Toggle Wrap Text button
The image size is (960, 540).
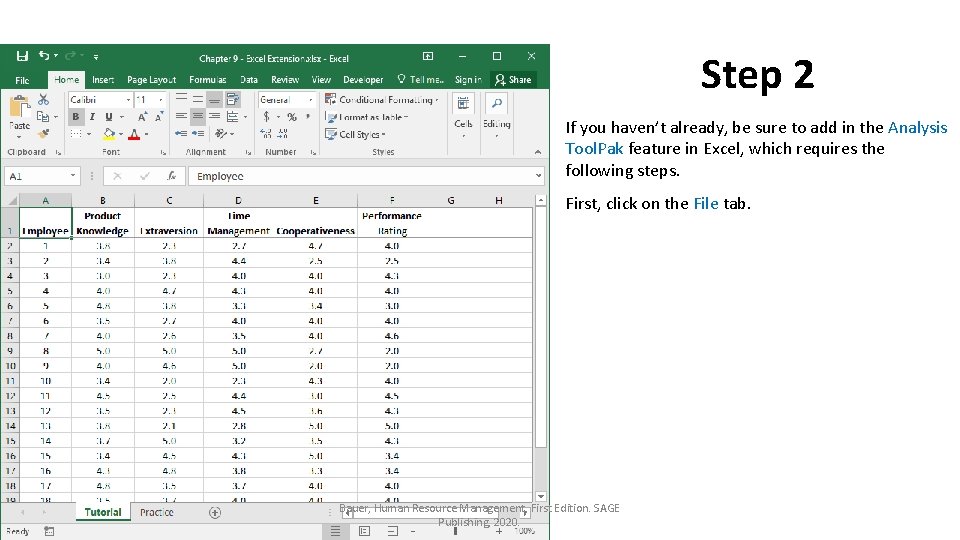pos(233,99)
